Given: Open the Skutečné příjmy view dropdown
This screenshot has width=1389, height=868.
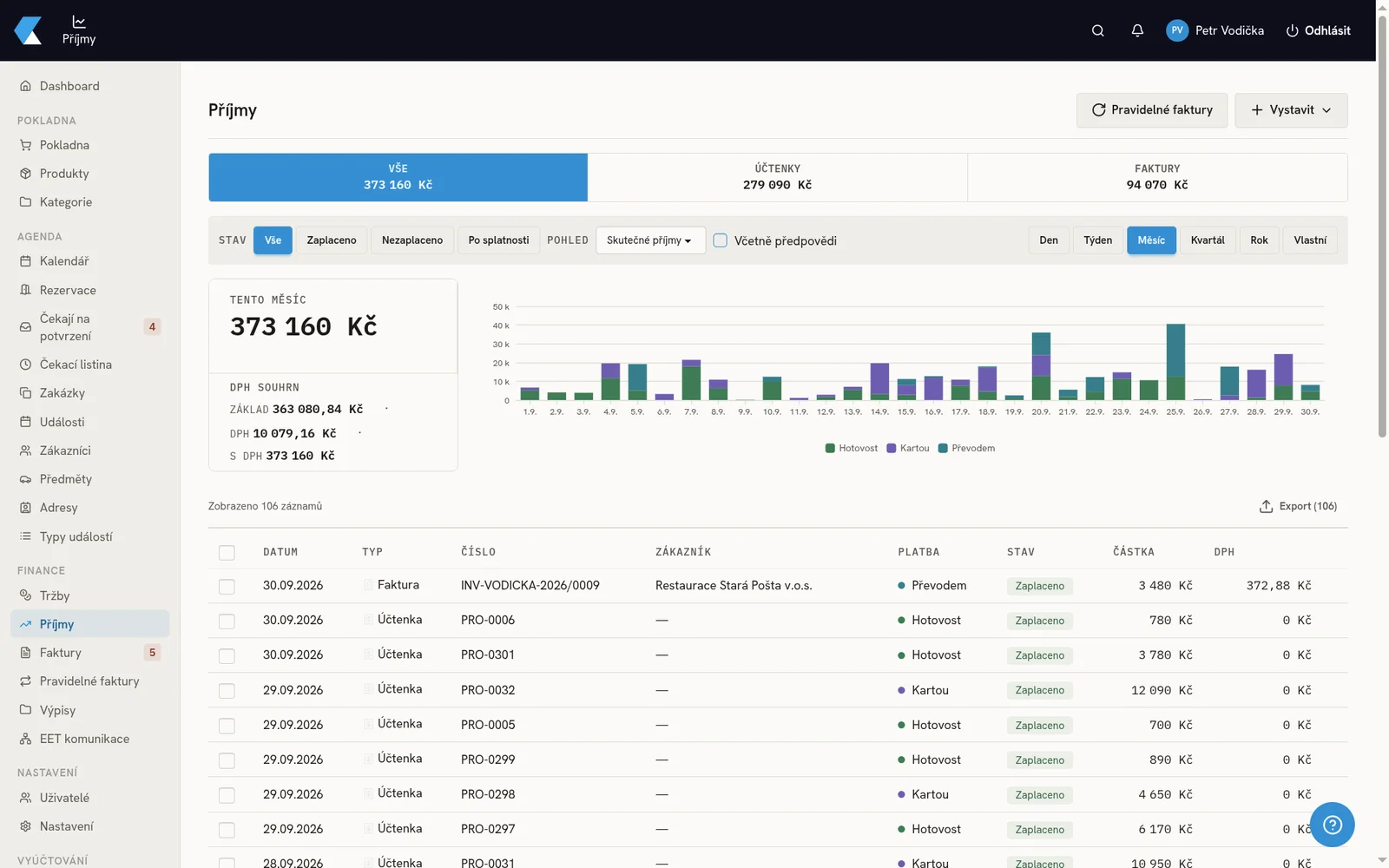Looking at the screenshot, I should tap(650, 240).
